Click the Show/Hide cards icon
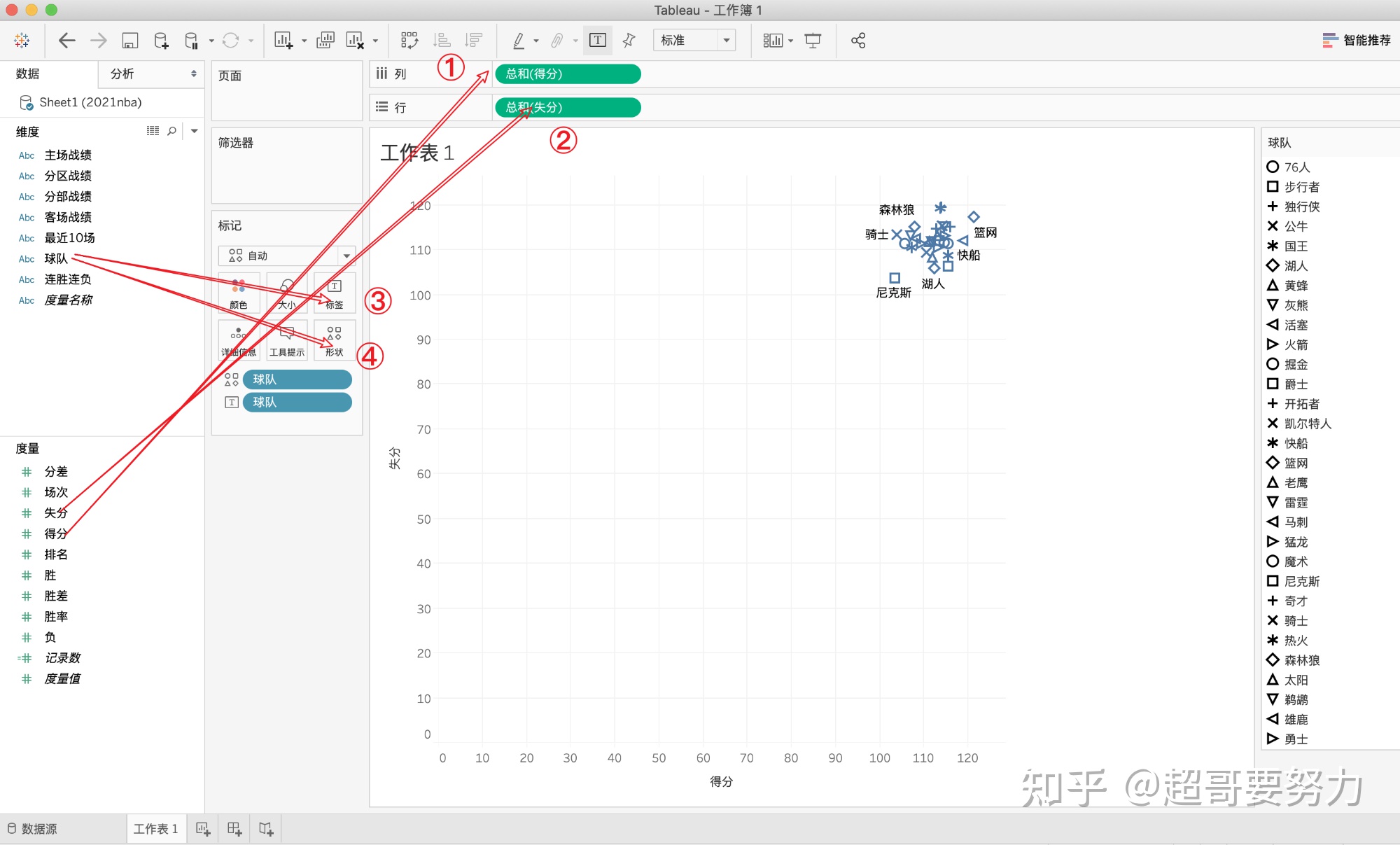The width and height of the screenshot is (1400, 845). coord(773,41)
